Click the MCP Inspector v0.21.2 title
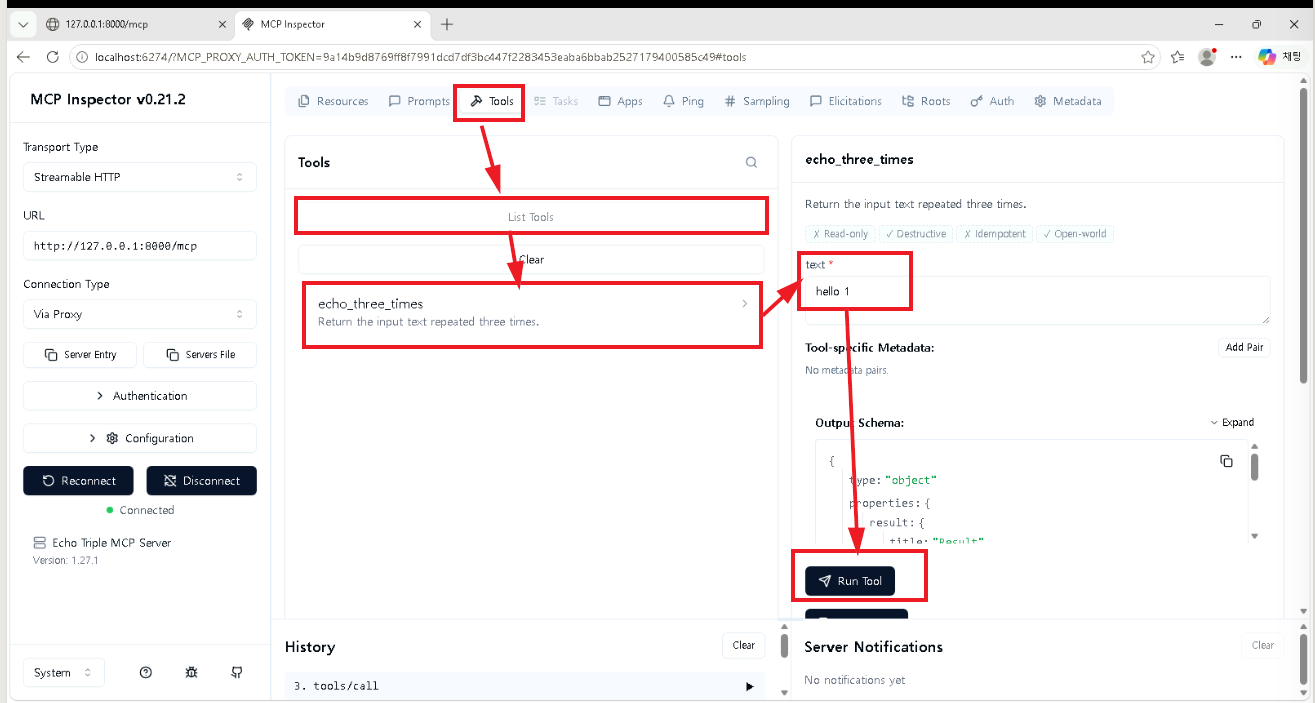Screen dimensions: 1315x703 [x=108, y=100]
